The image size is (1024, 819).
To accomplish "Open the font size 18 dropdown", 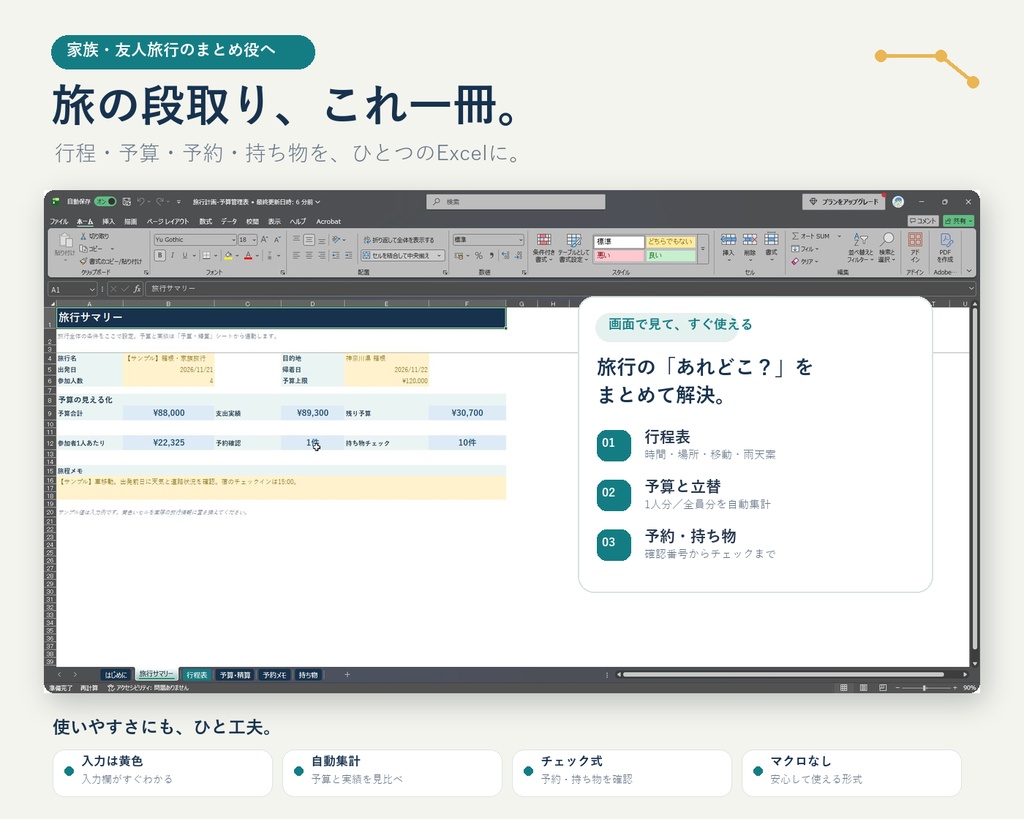I will [x=254, y=240].
